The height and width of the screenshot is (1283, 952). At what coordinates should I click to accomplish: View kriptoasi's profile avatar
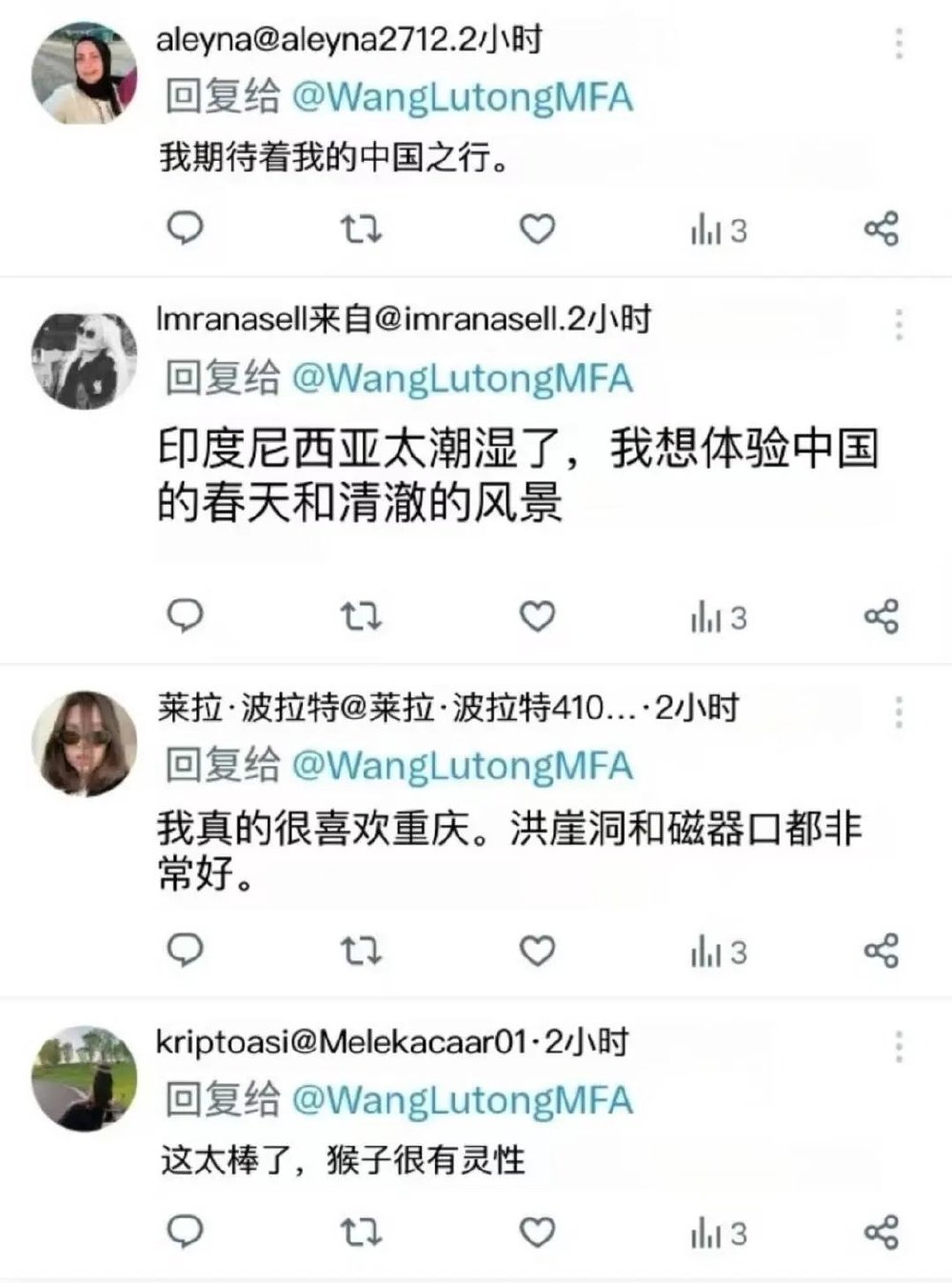[x=85, y=1078]
